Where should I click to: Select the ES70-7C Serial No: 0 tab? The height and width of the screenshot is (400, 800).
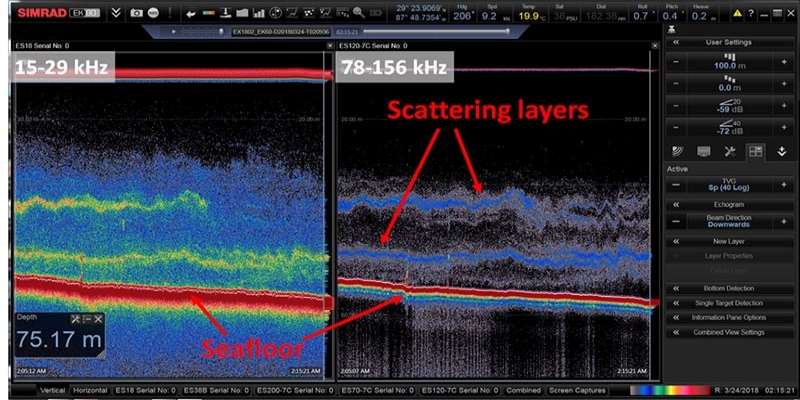pyautogui.click(x=377, y=390)
